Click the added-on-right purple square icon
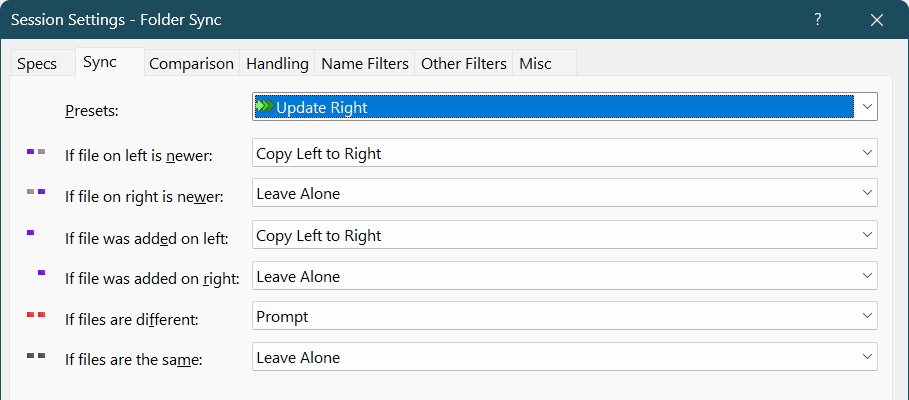Viewport: 909px width, 400px height. 41,272
